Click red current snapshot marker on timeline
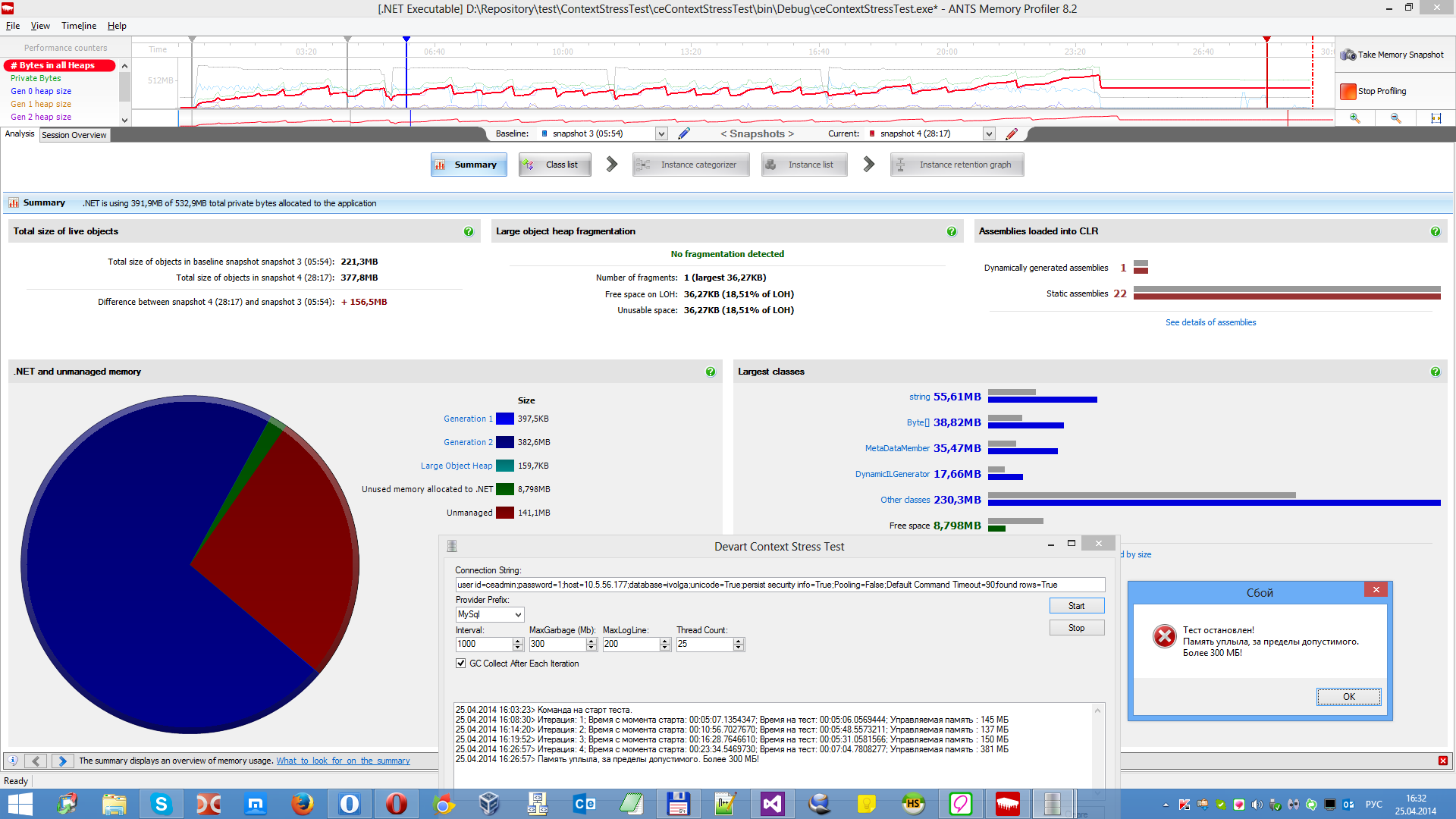Viewport: 1456px width, 819px height. tap(1266, 39)
